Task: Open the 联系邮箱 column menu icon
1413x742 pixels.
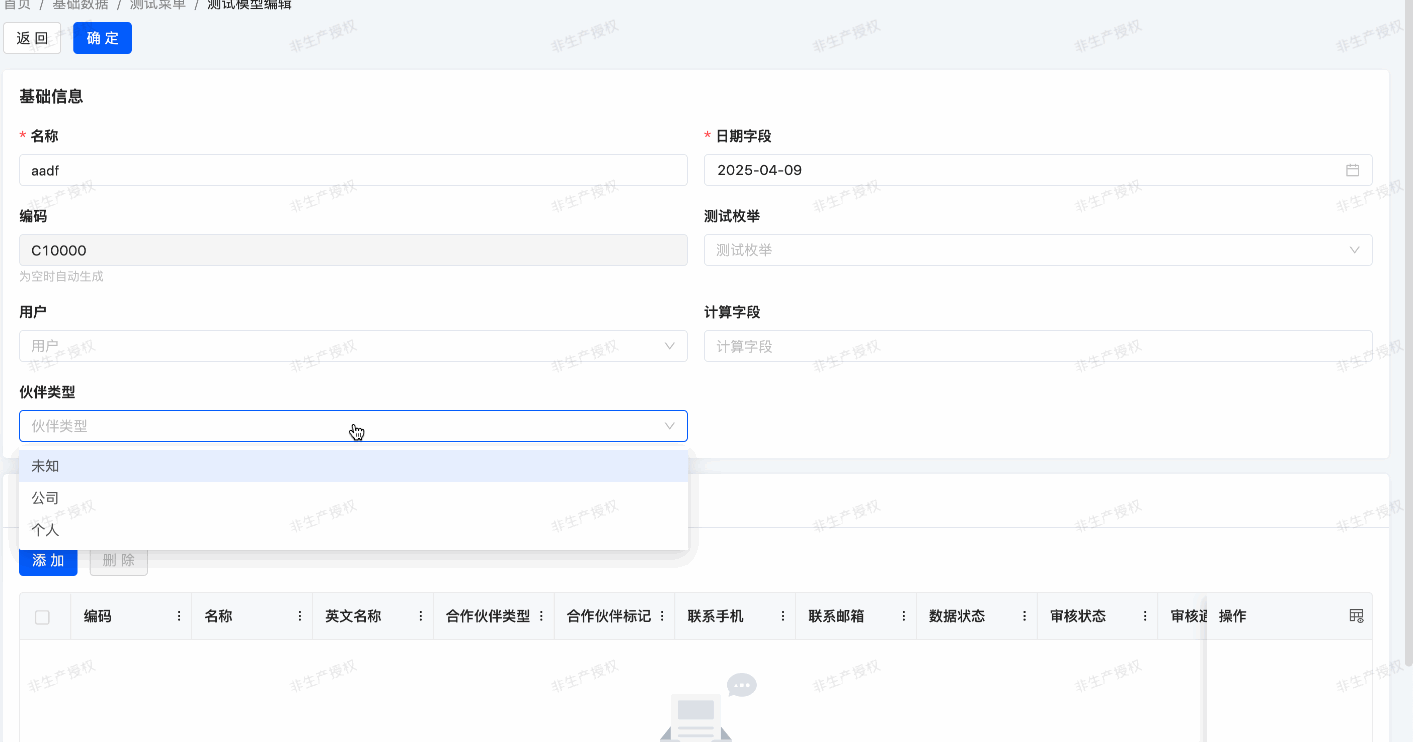Action: (904, 616)
